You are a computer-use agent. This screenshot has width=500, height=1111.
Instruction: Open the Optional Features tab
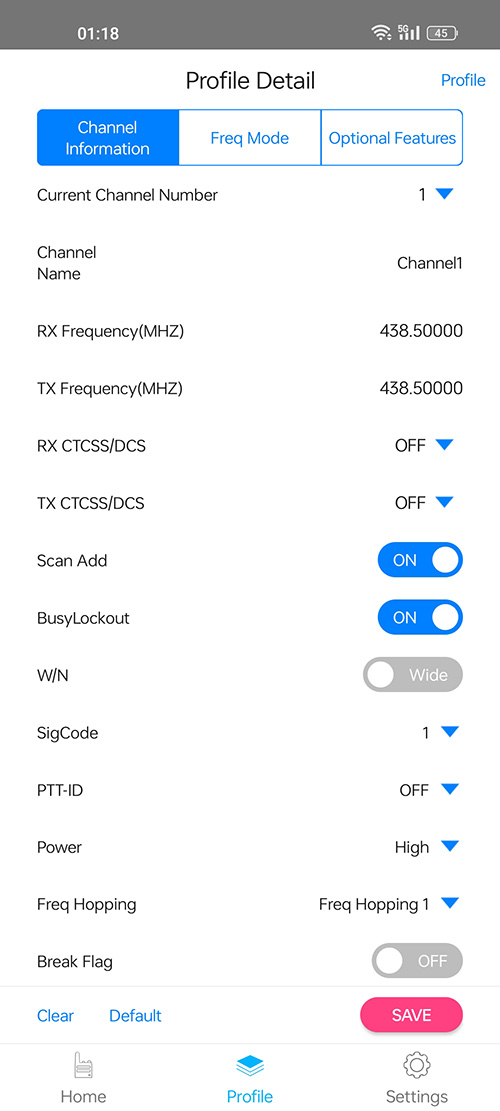(392, 137)
